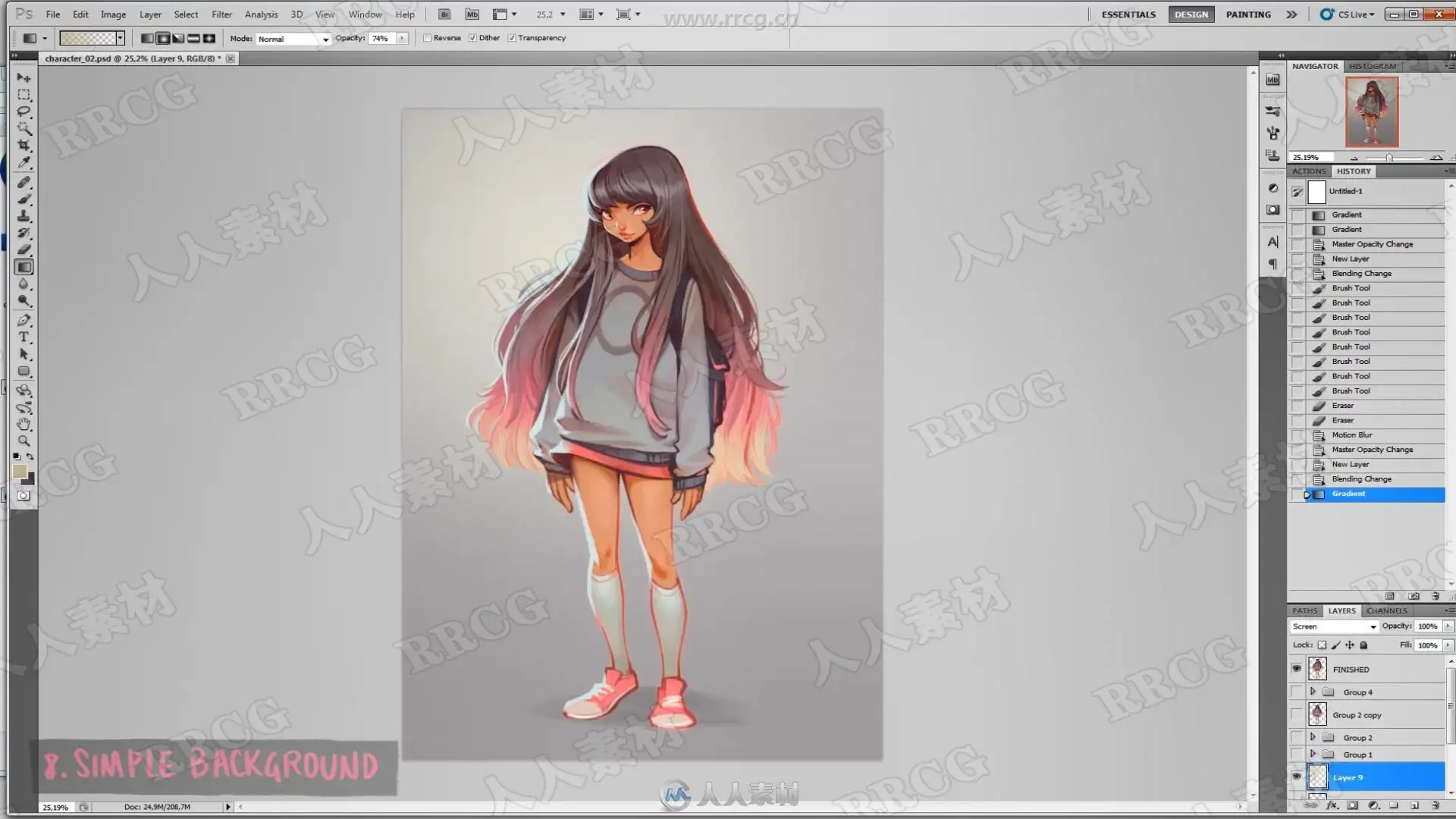Activate the Hand tool
Image resolution: width=1456 pixels, height=819 pixels.
click(x=24, y=424)
